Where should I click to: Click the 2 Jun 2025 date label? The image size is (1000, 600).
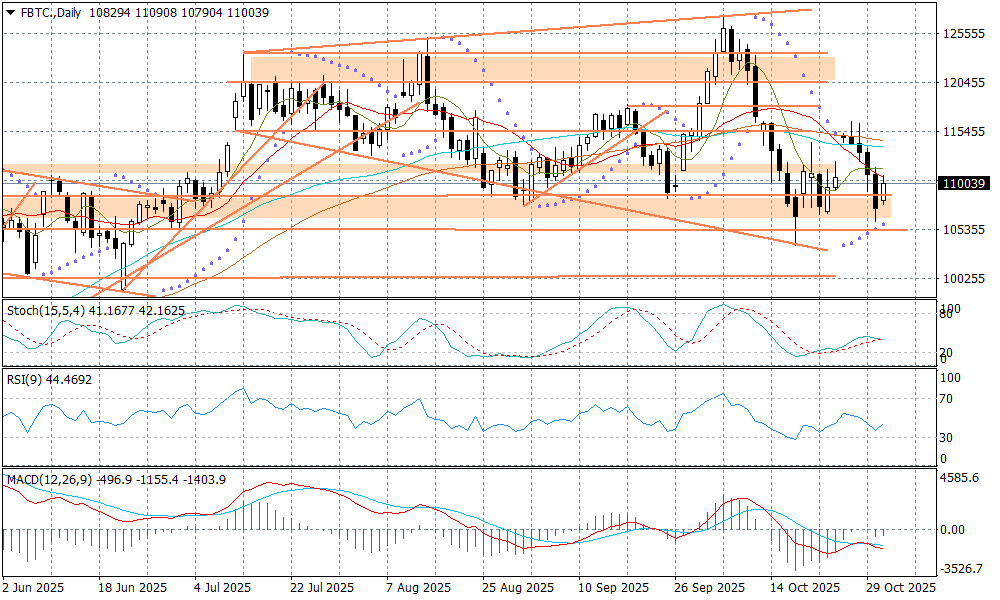coord(35,587)
